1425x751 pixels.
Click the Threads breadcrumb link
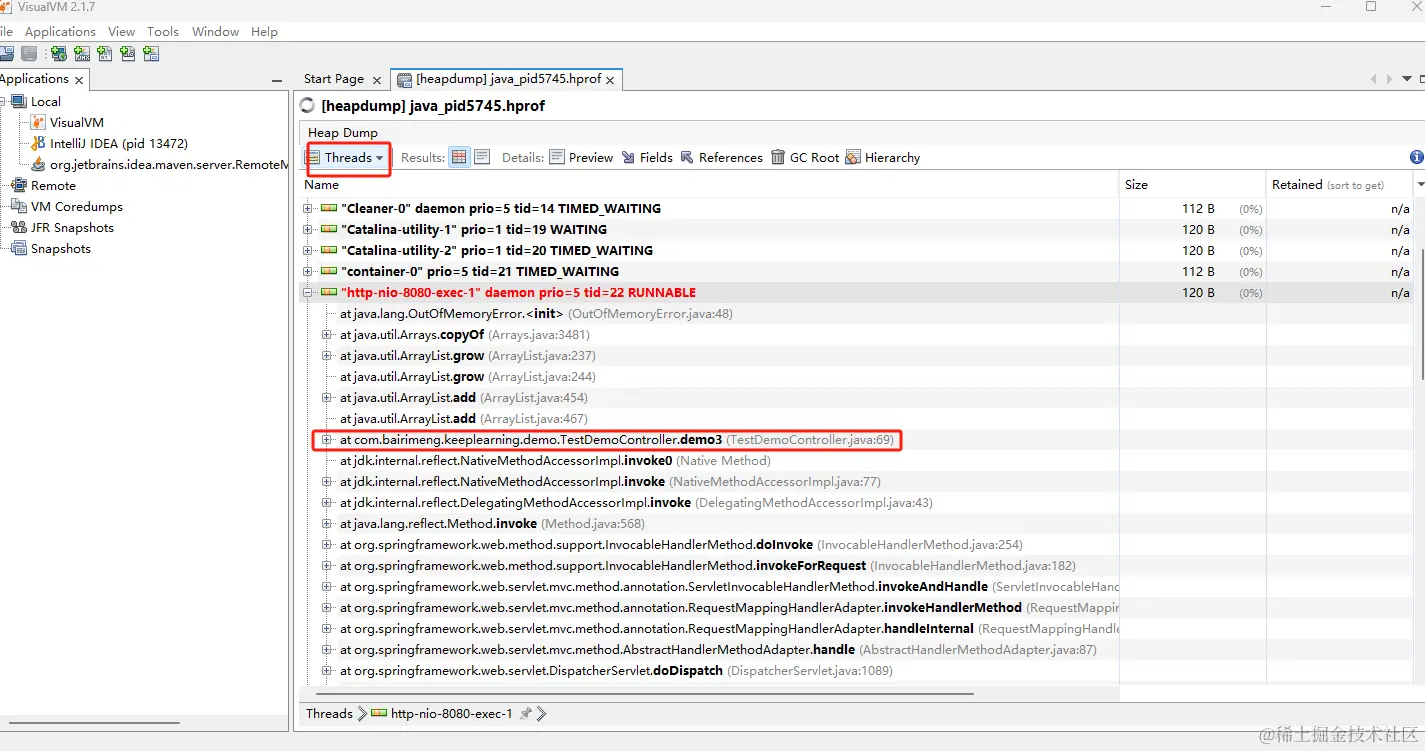click(x=329, y=714)
